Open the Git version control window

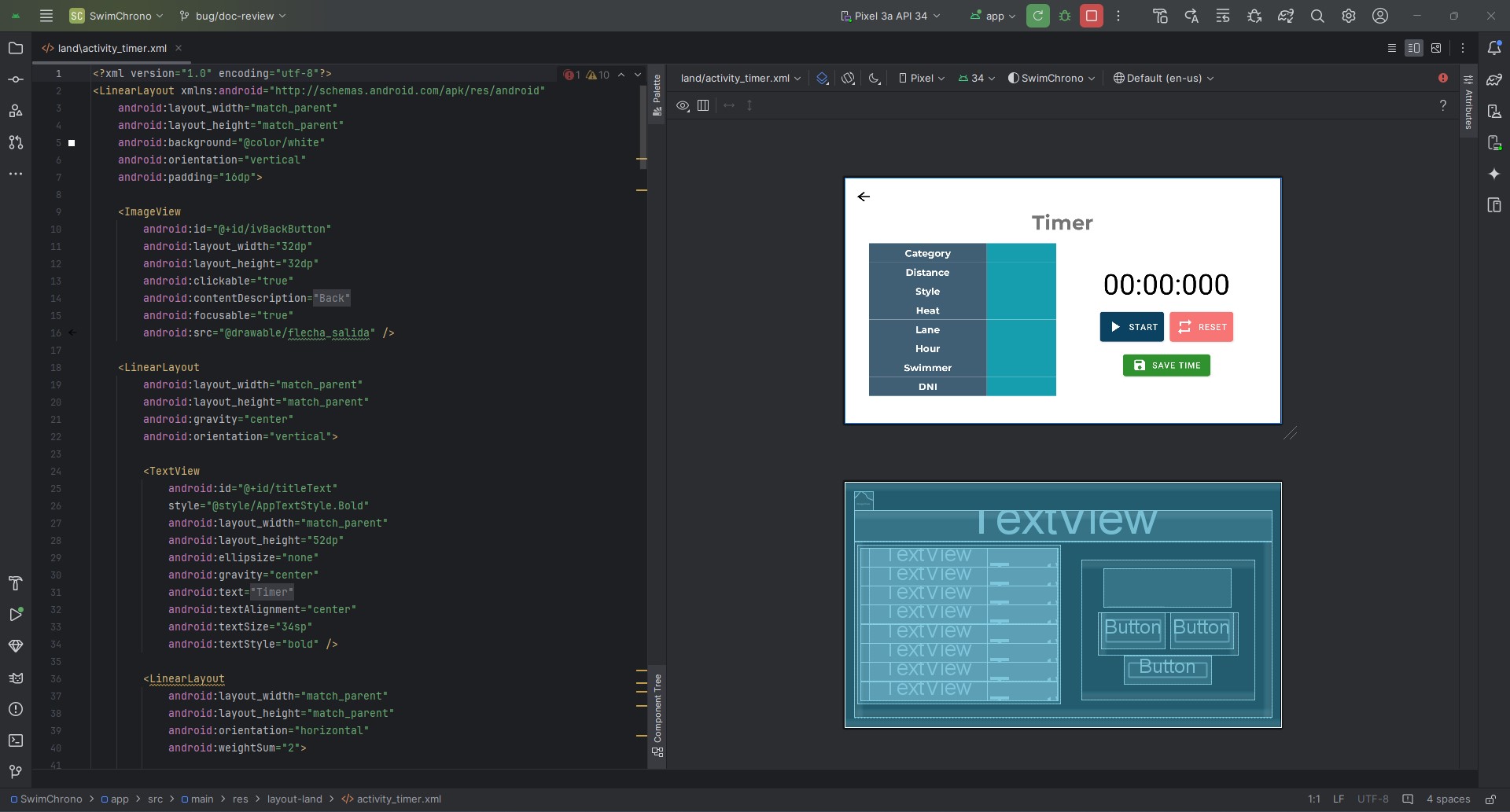pos(16,772)
